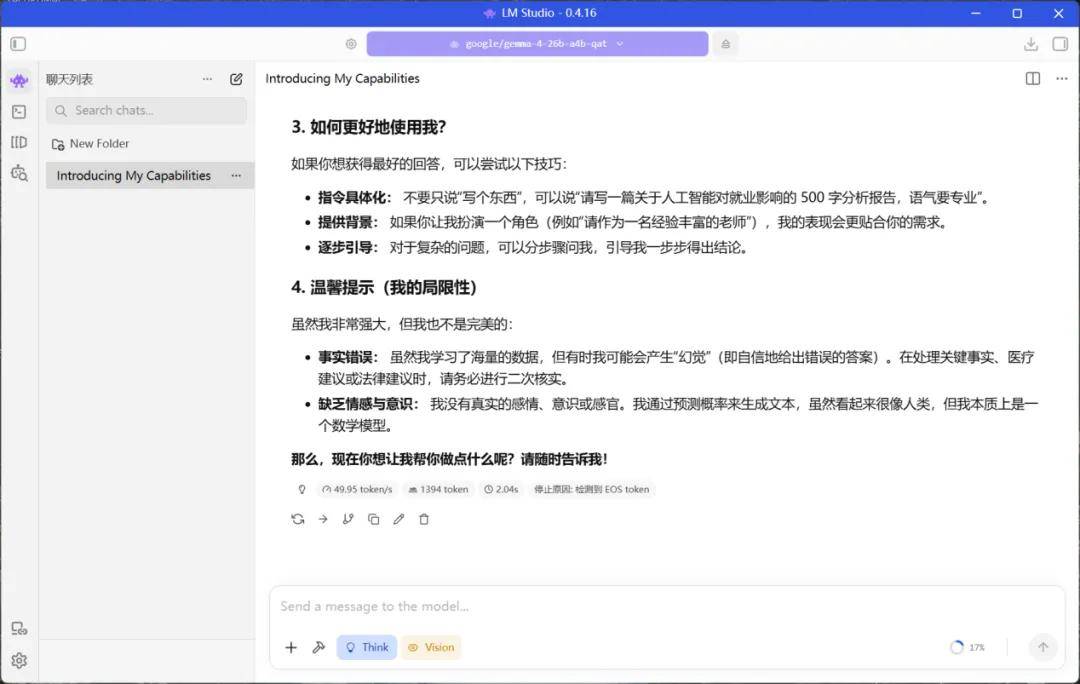
Task: Click heading 3. 如何更好地使用我?
Action: pyautogui.click(x=368, y=127)
